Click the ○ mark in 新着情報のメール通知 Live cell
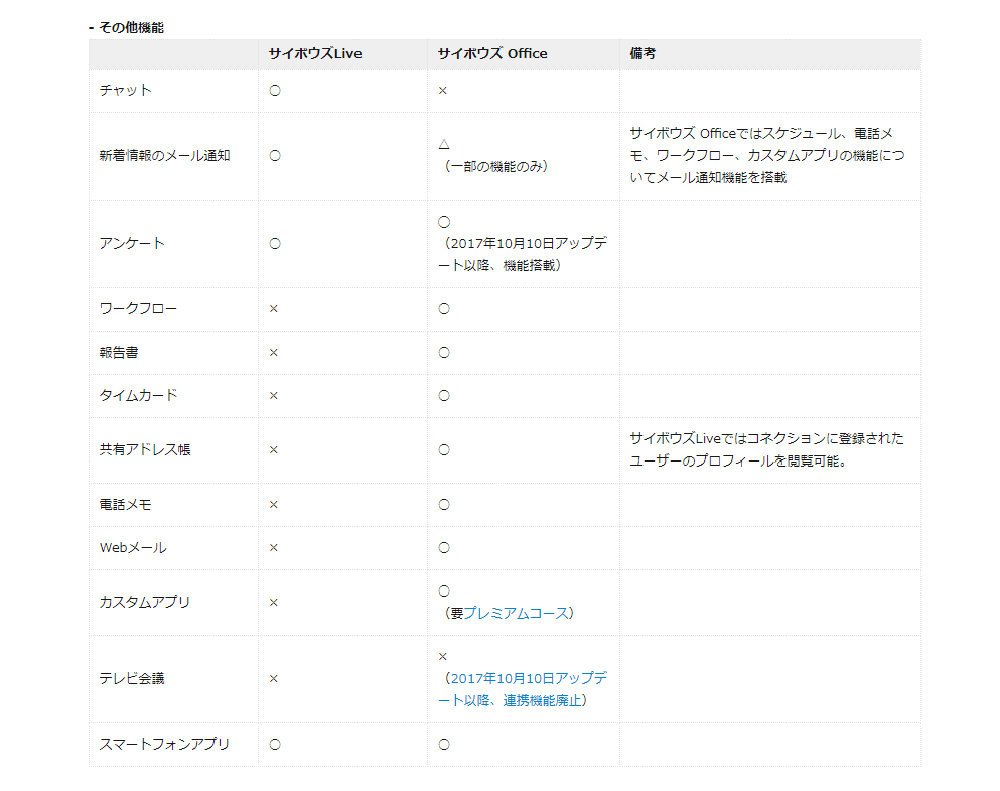Viewport: 1000px width, 791px height. (275, 156)
